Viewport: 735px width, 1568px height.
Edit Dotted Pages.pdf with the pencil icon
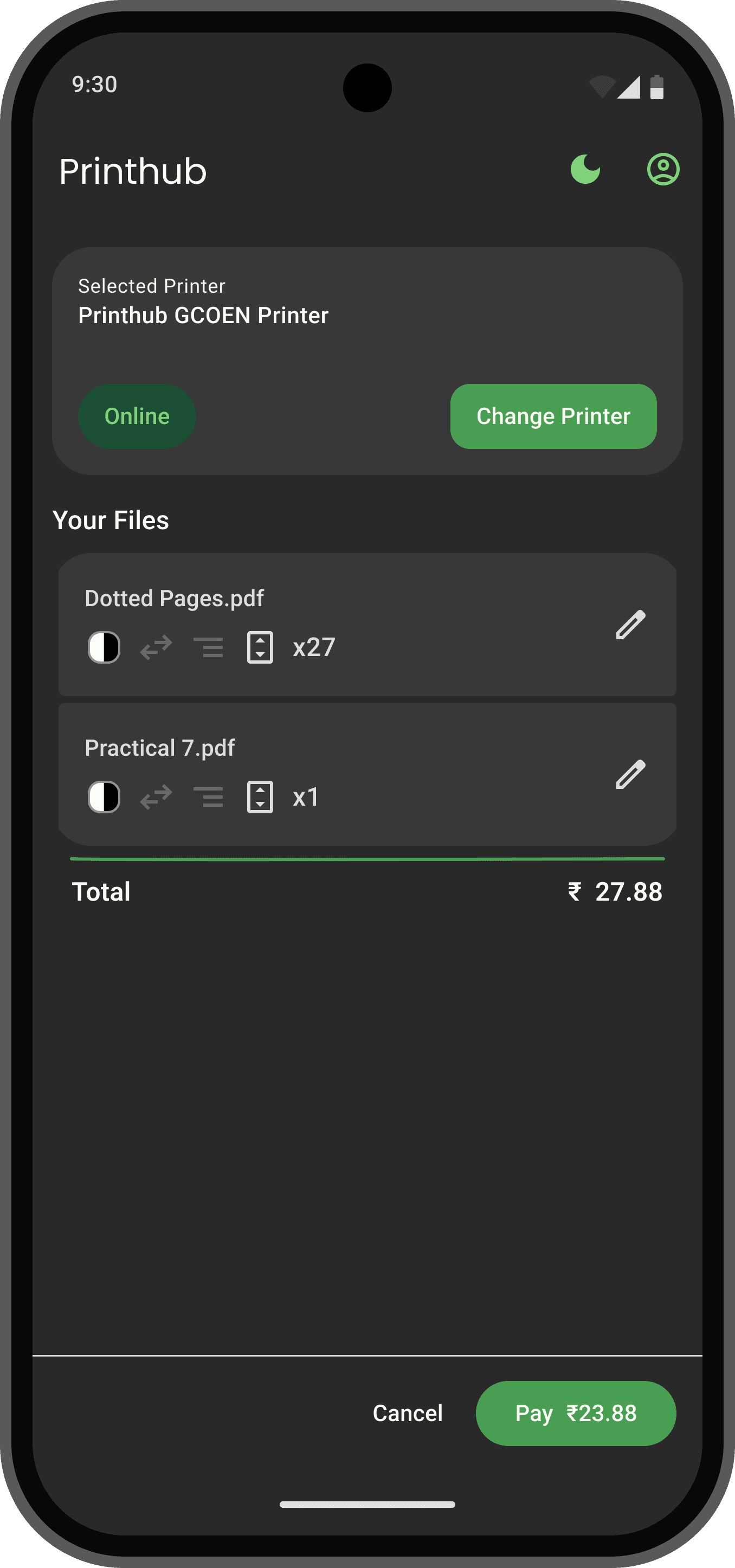coord(630,625)
